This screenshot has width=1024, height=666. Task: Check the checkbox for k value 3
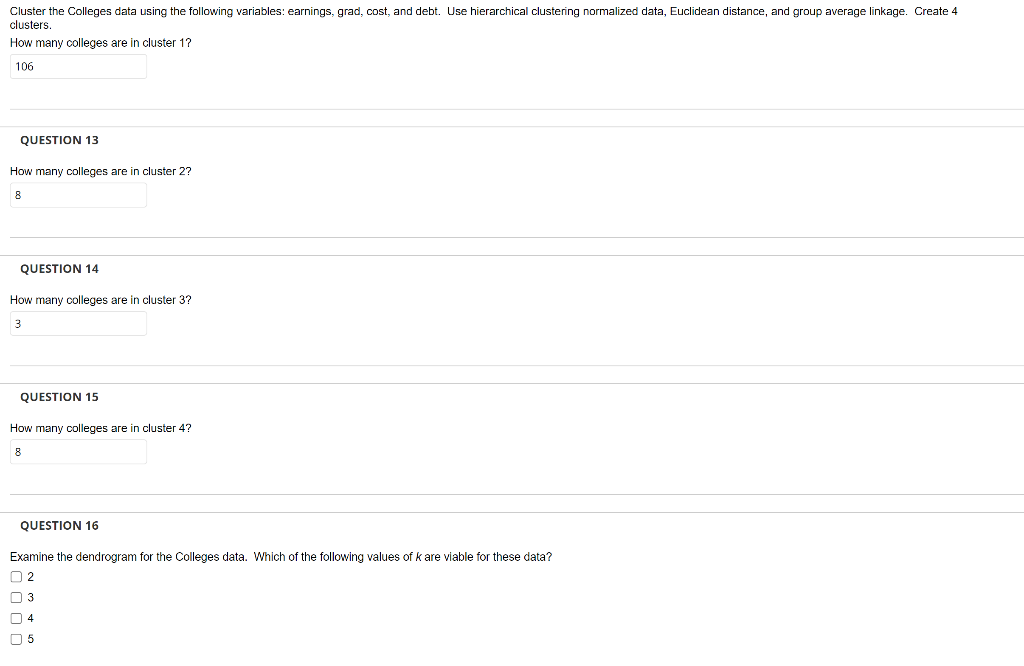click(x=17, y=597)
